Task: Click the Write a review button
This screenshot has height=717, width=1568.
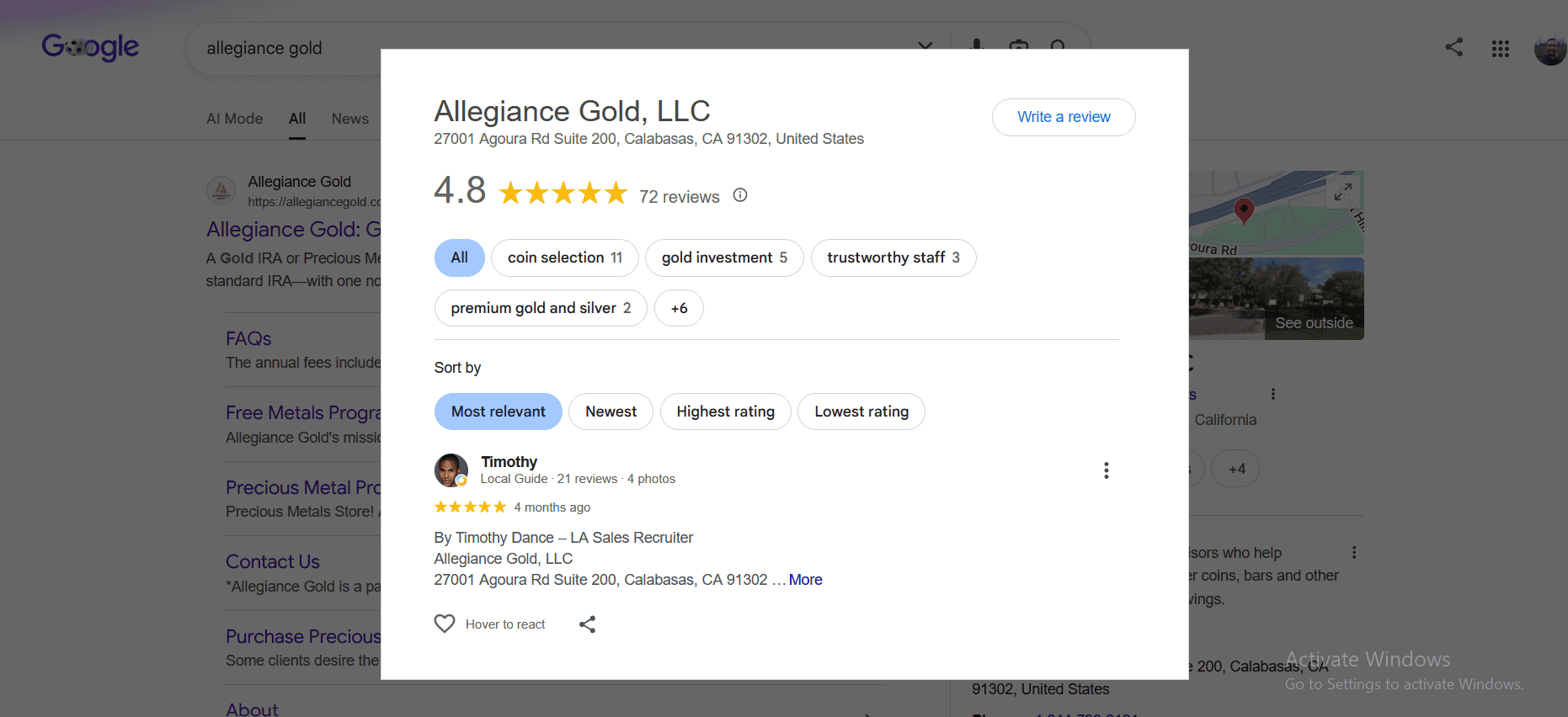Action: click(1064, 117)
